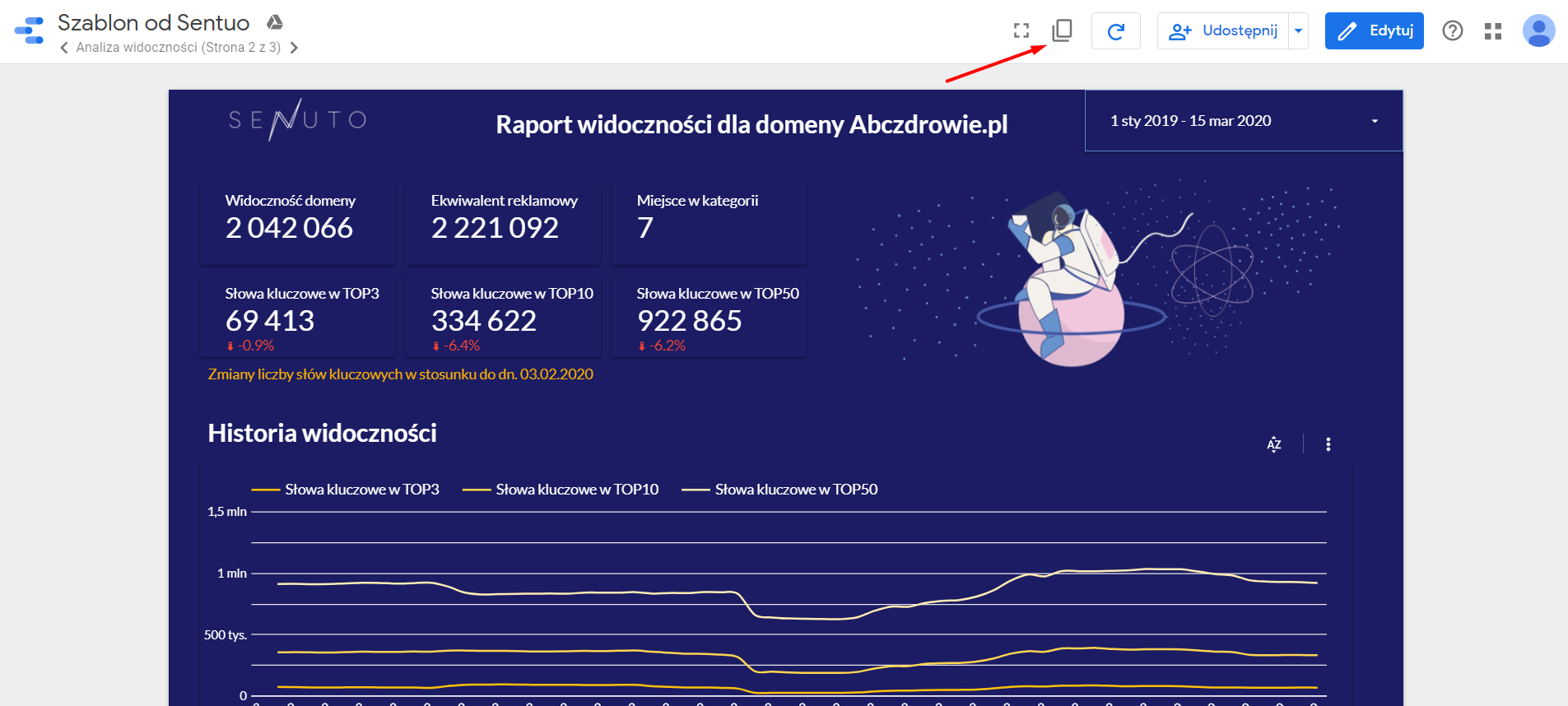Click the Widoczność domeny scorecard
The height and width of the screenshot is (706, 1568).
298,224
